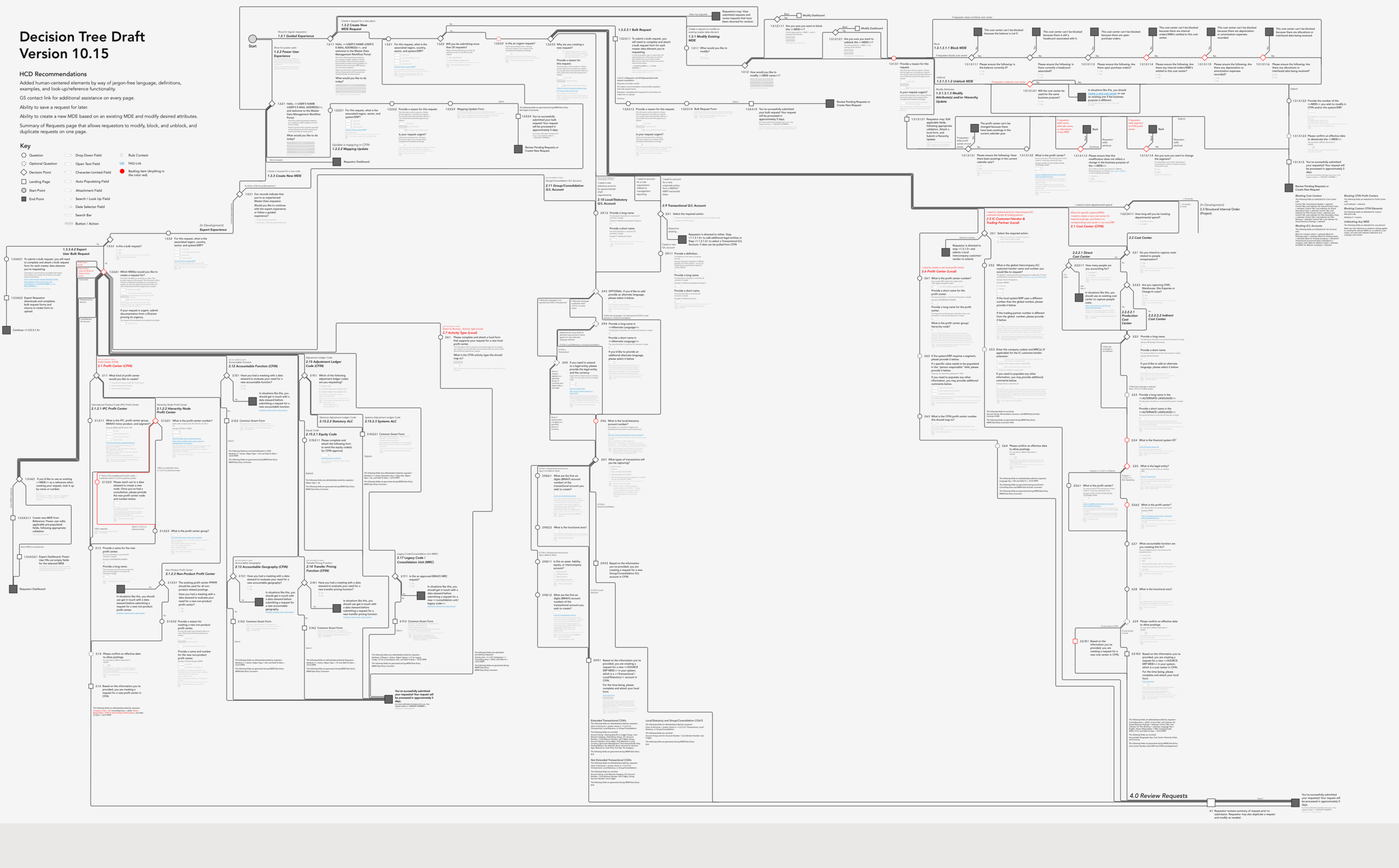Screen dimensions: 1399x868
Task: Click the End Point symbol in Key
Action: 24,199
